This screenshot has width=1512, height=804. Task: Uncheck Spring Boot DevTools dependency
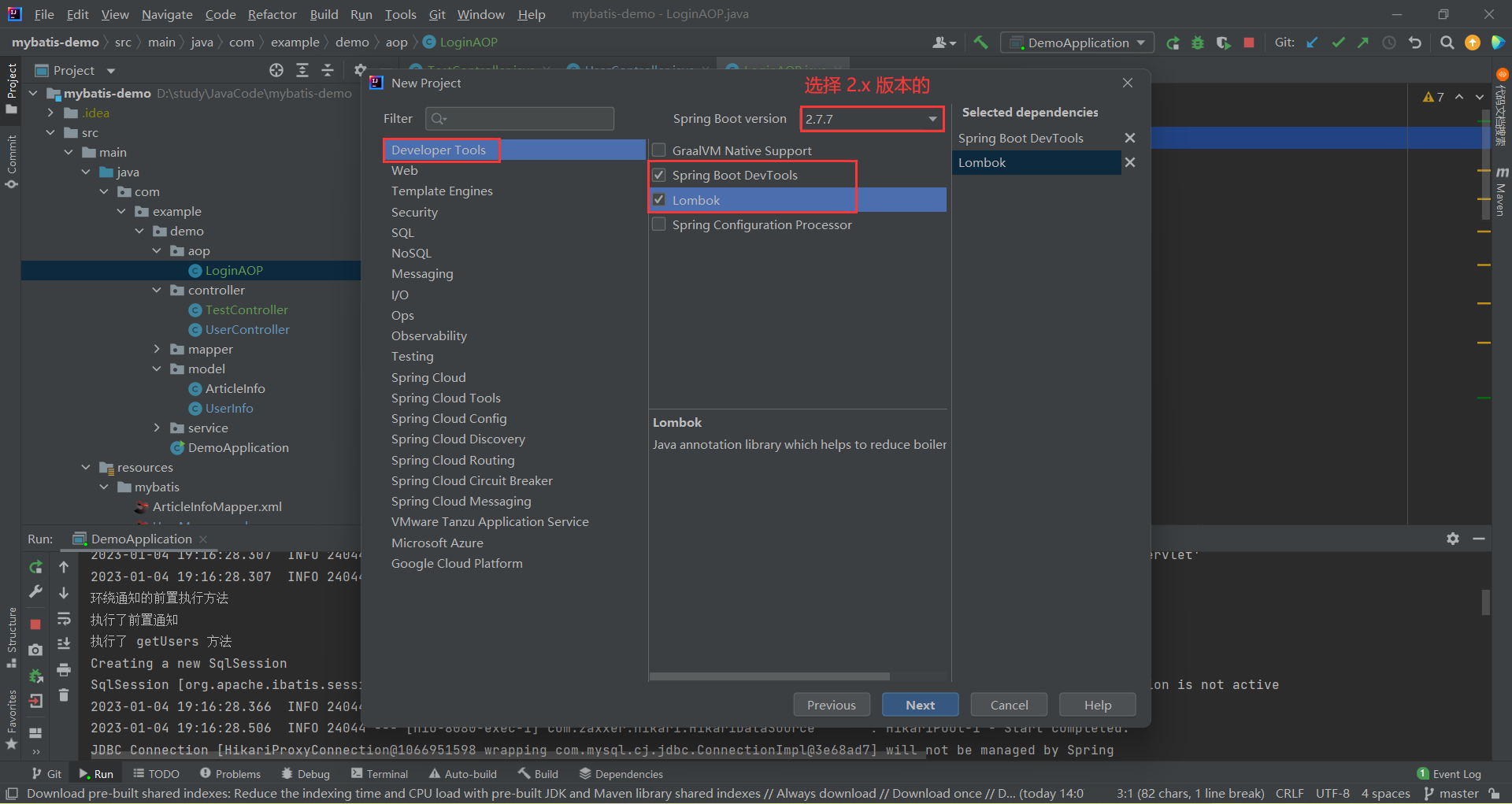pos(659,175)
